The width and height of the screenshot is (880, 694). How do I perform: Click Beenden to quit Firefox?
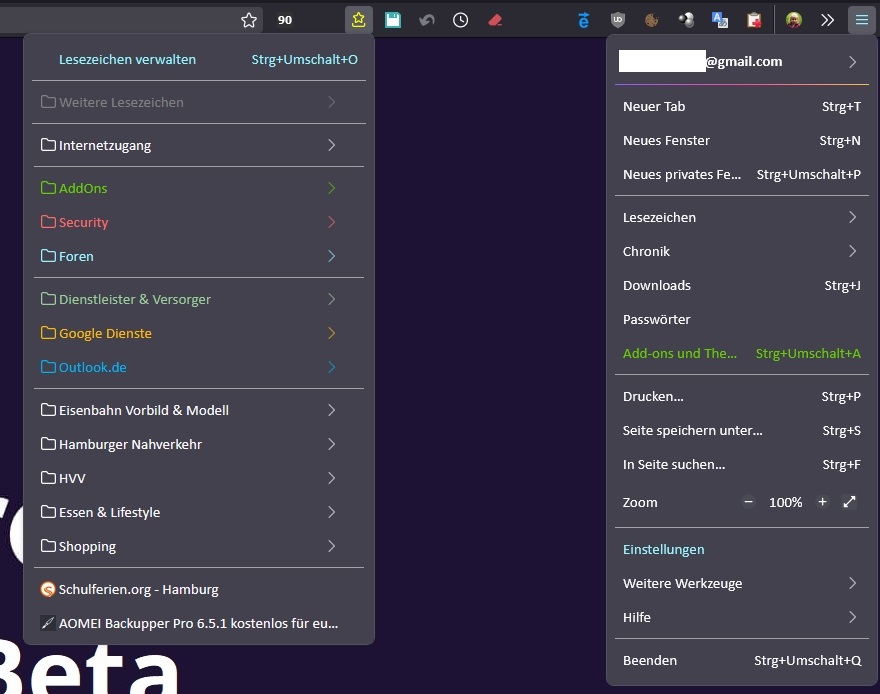[x=741, y=660]
